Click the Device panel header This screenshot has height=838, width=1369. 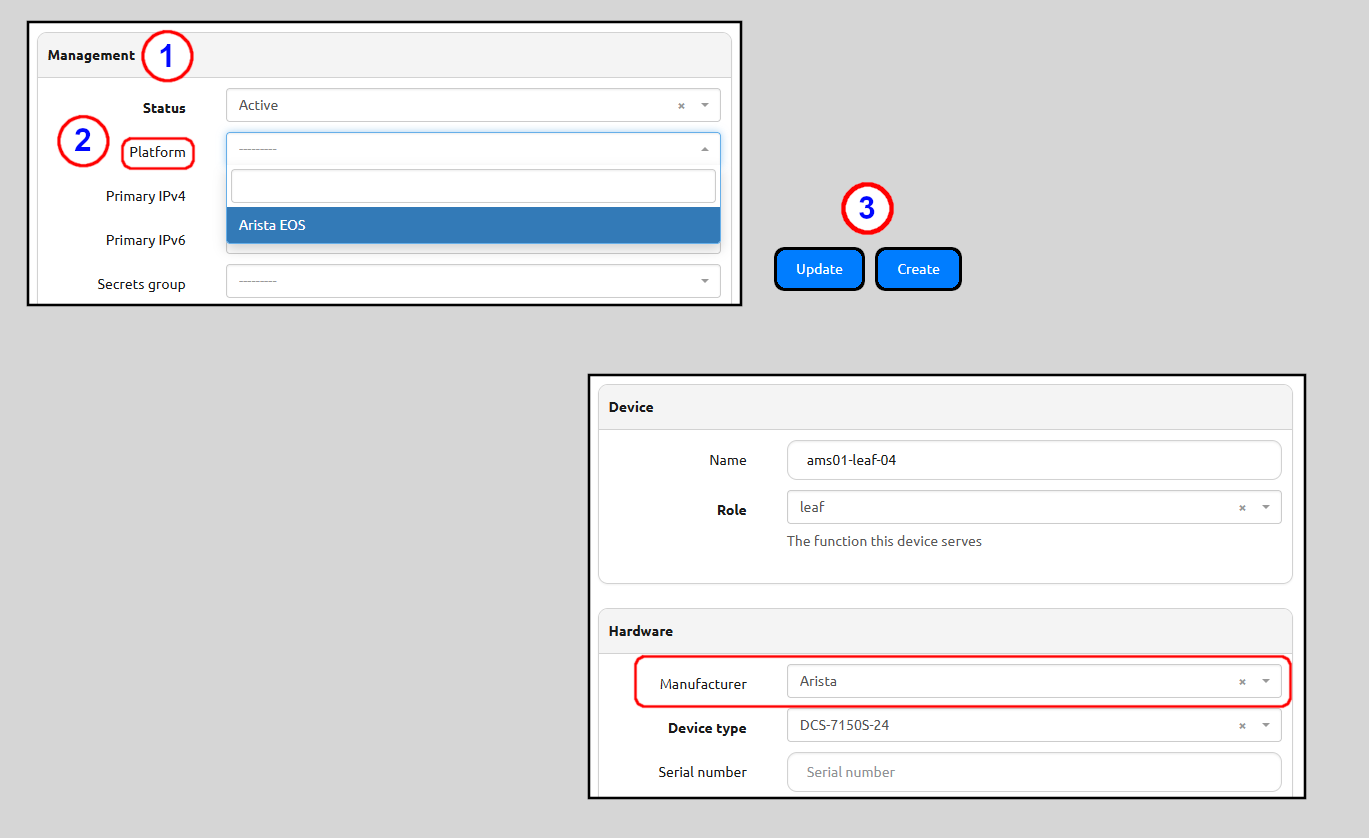tap(631, 407)
